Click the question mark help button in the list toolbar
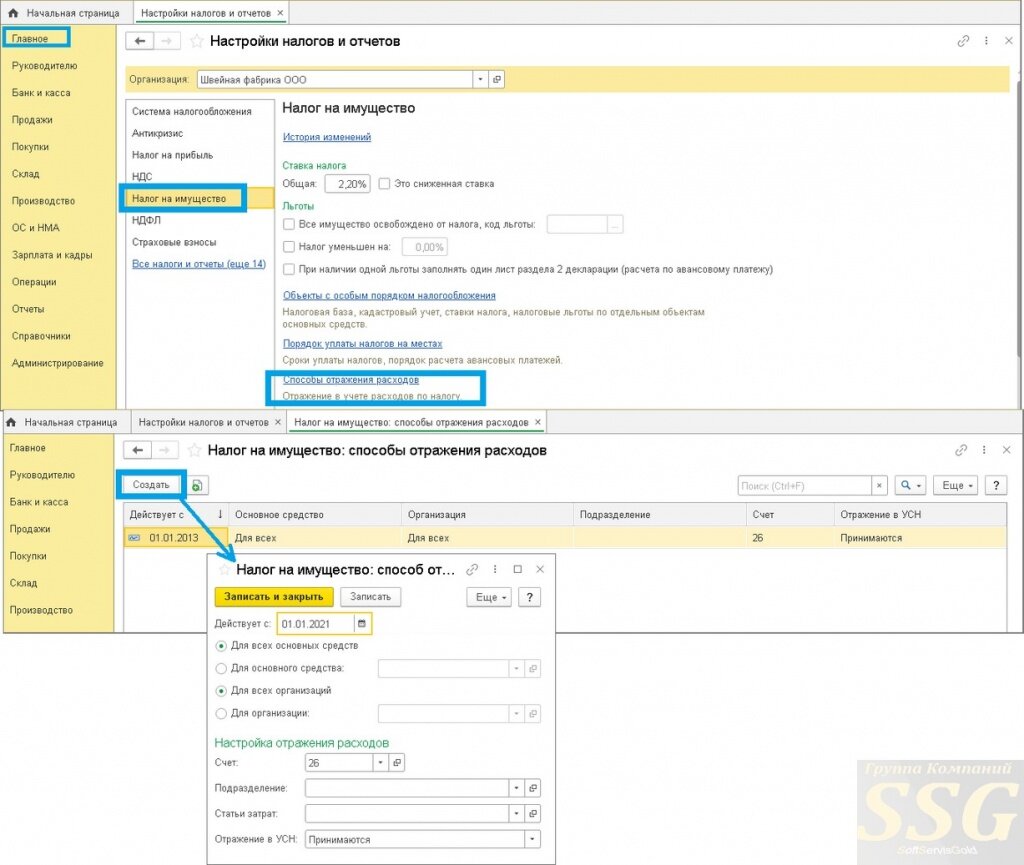This screenshot has width=1024, height=865. coord(995,486)
